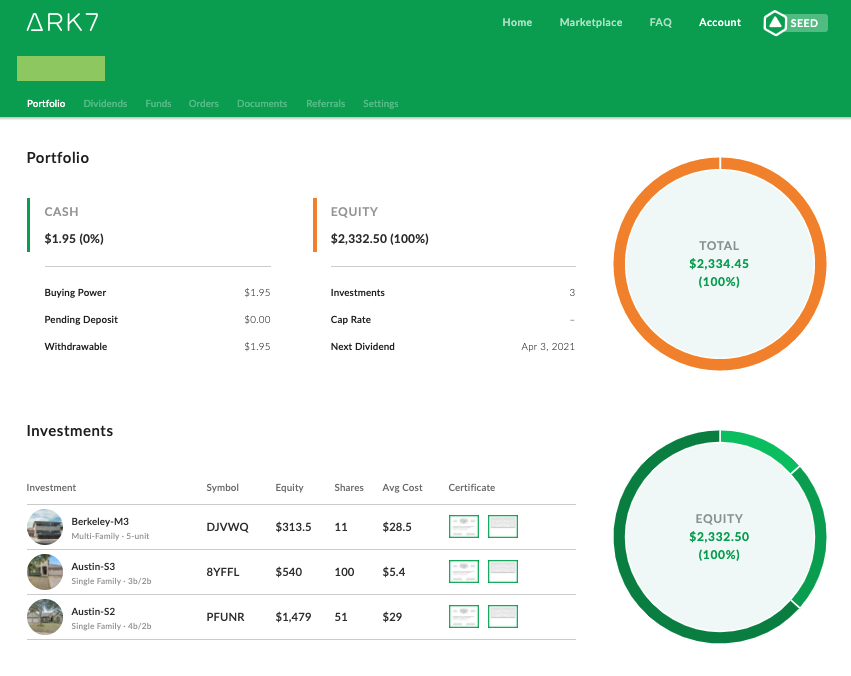Open Austin-S3 second certificate icon

click(x=503, y=571)
